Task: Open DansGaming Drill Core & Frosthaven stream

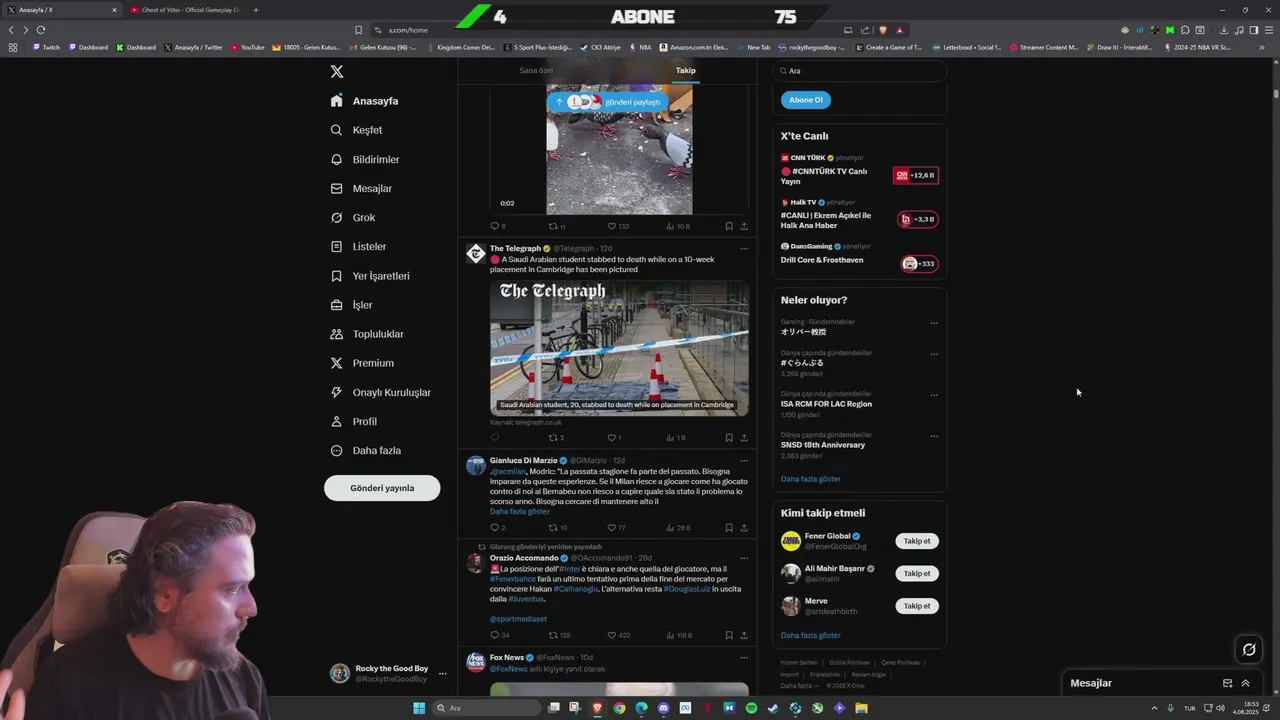Action: coord(859,259)
